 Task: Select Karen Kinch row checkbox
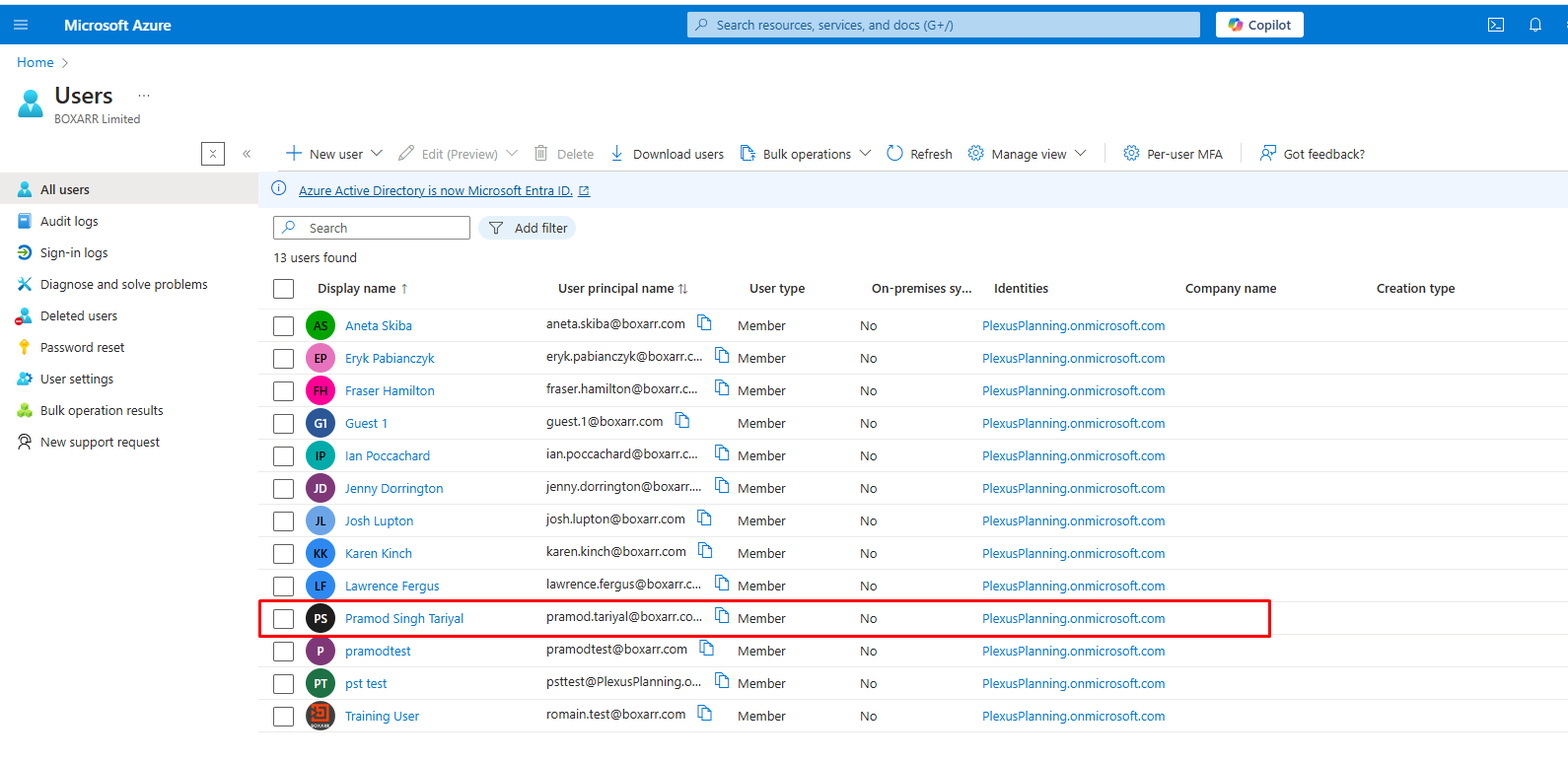point(284,554)
